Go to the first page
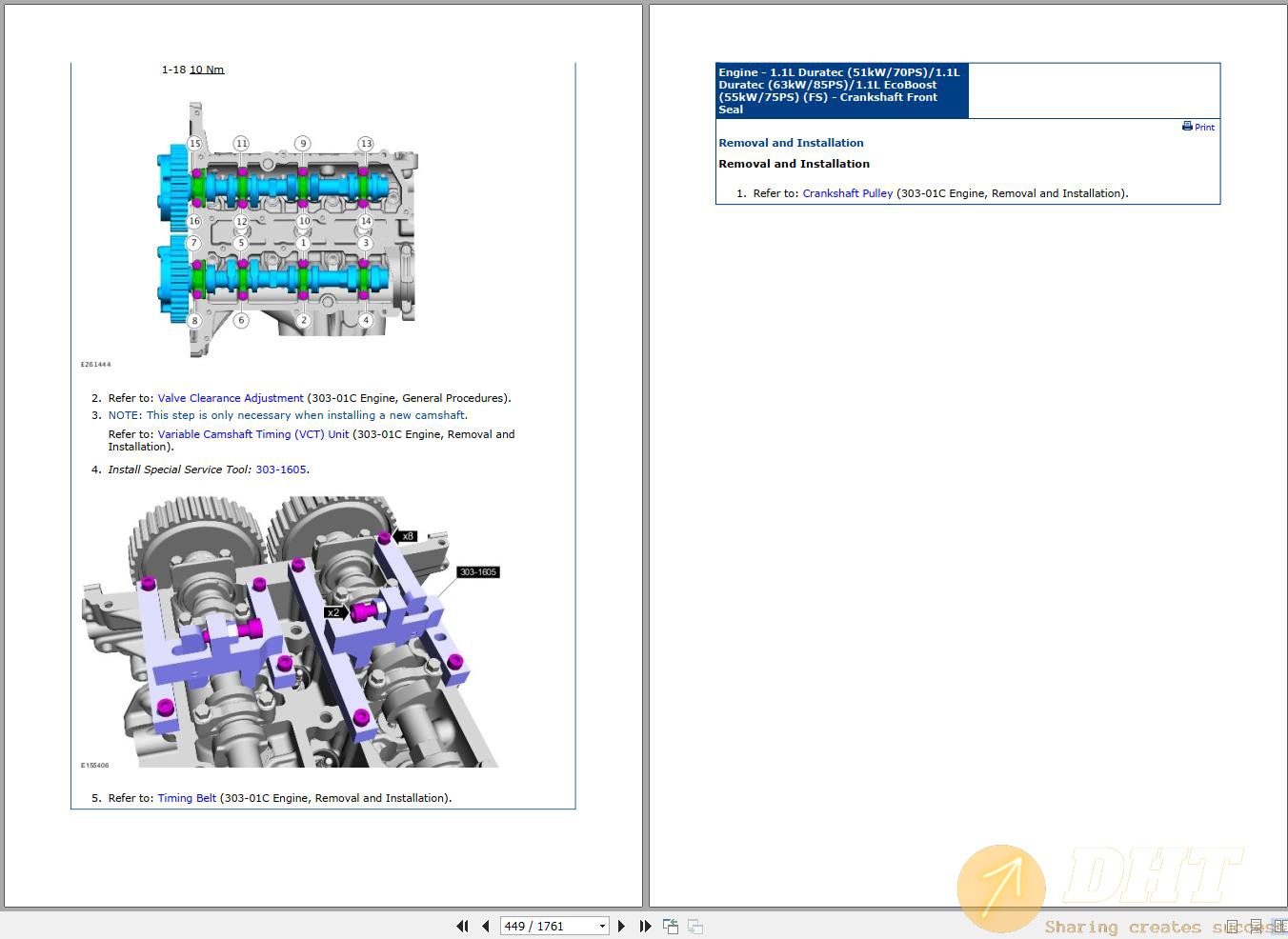This screenshot has height=939, width=1288. pyautogui.click(x=462, y=926)
